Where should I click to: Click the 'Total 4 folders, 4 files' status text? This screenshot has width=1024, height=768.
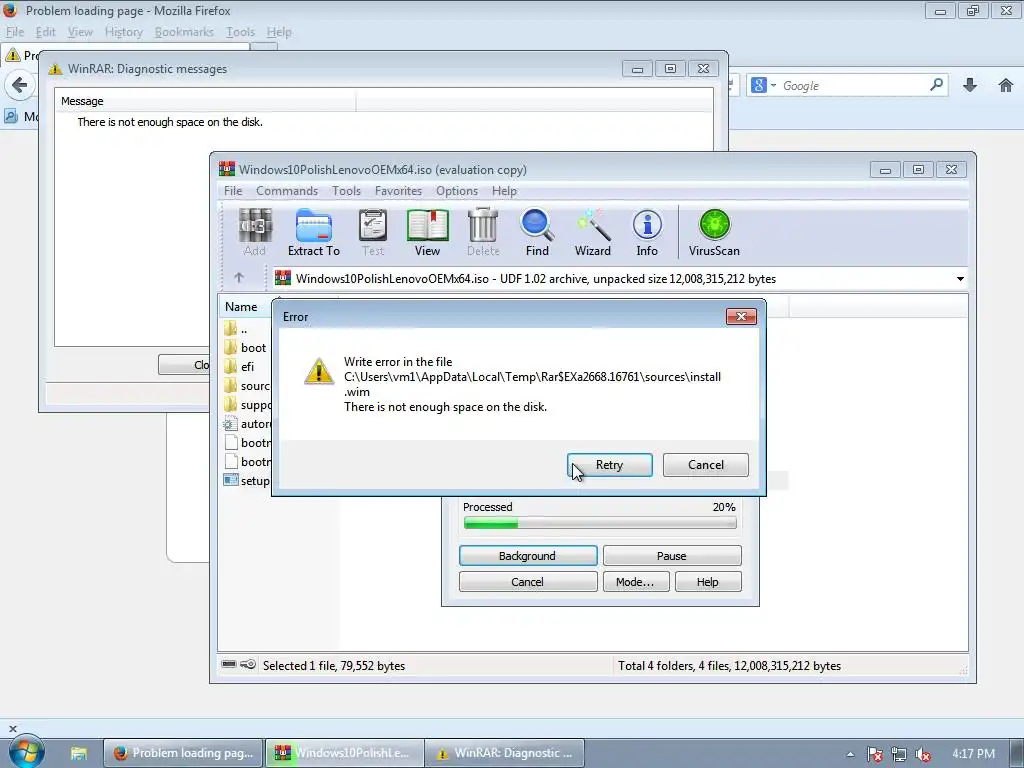coord(729,665)
